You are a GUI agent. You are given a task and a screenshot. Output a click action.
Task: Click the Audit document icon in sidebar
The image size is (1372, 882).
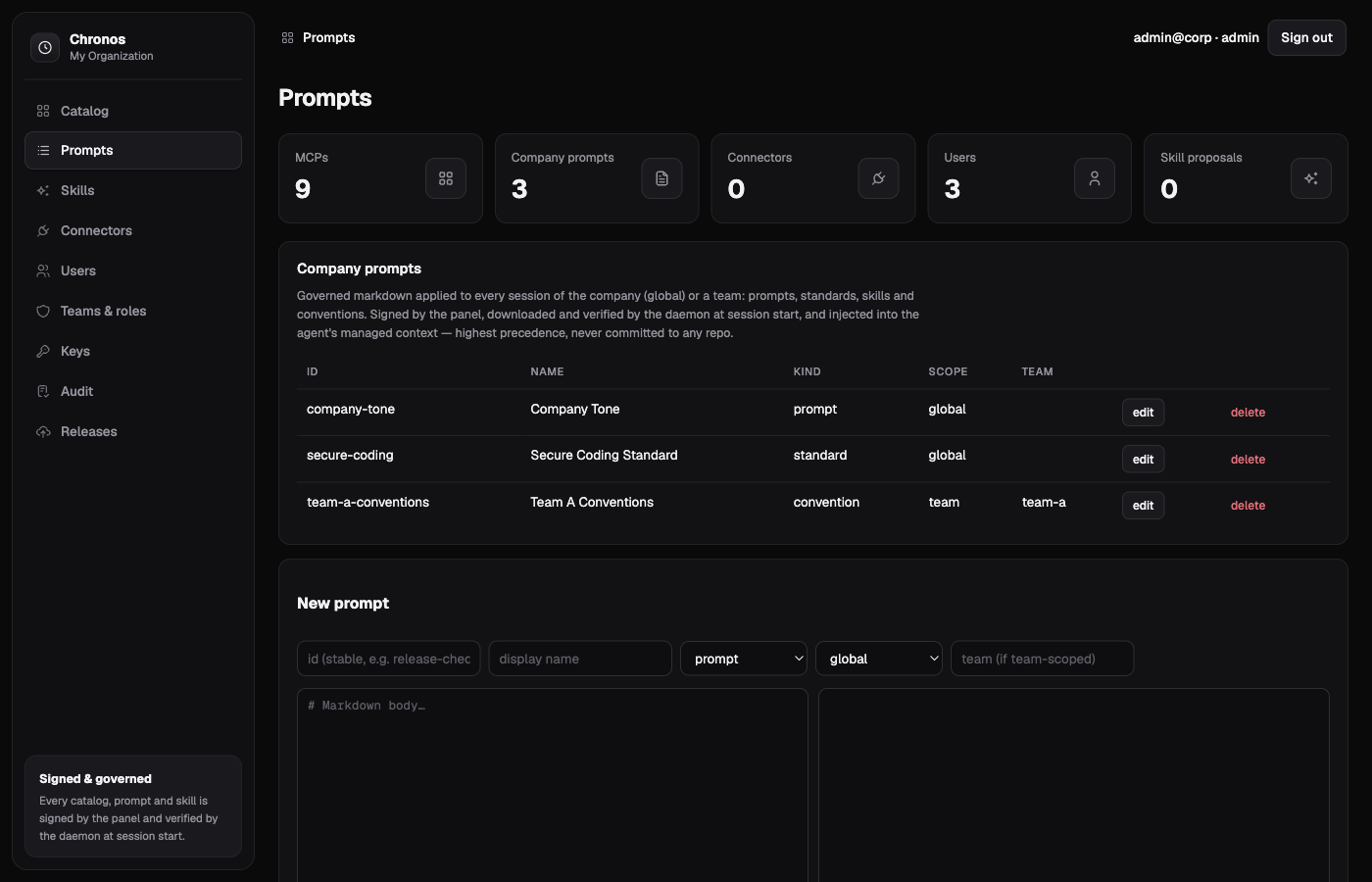pyautogui.click(x=43, y=391)
